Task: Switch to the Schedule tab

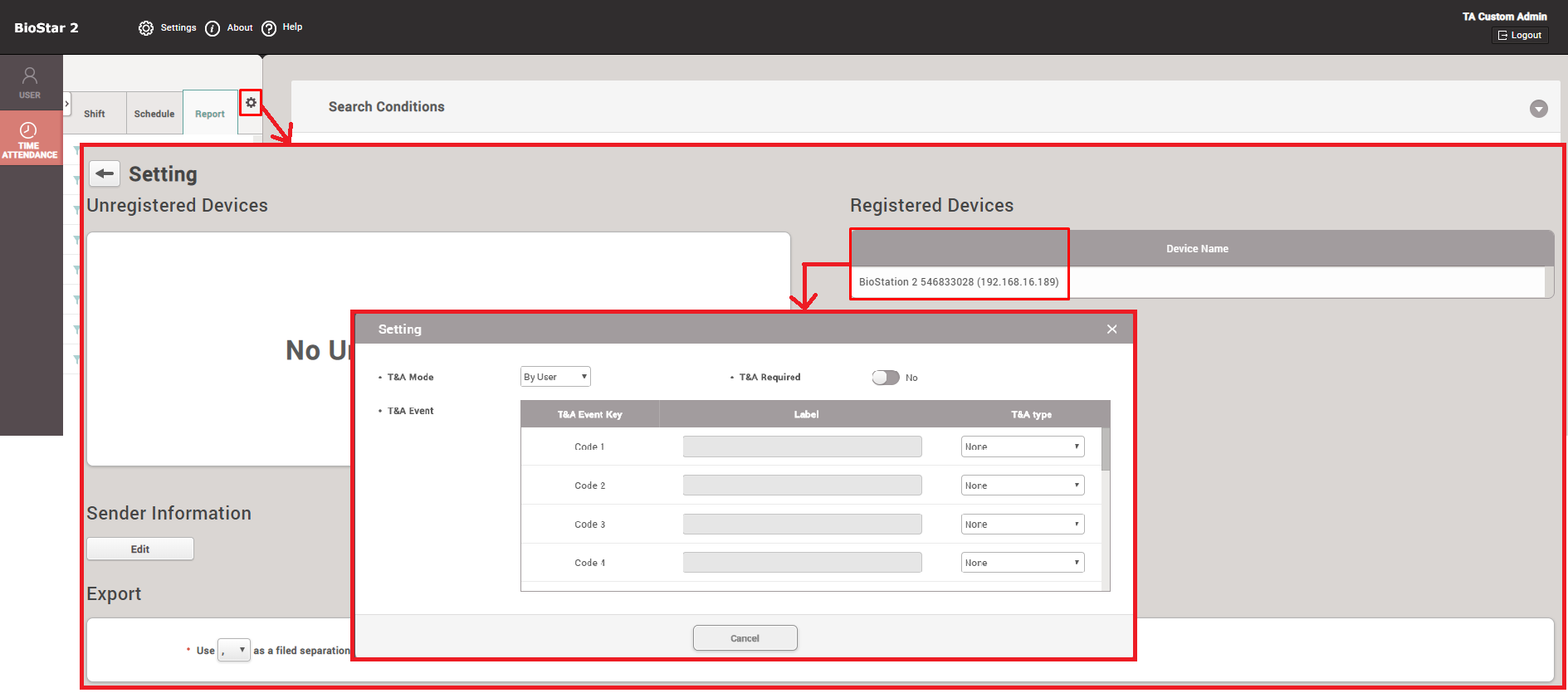Action: [154, 114]
